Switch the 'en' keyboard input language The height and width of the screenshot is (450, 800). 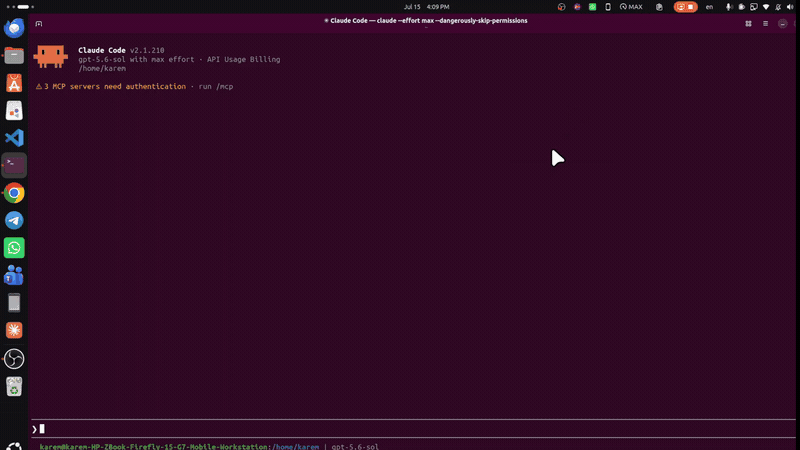pyautogui.click(x=709, y=7)
